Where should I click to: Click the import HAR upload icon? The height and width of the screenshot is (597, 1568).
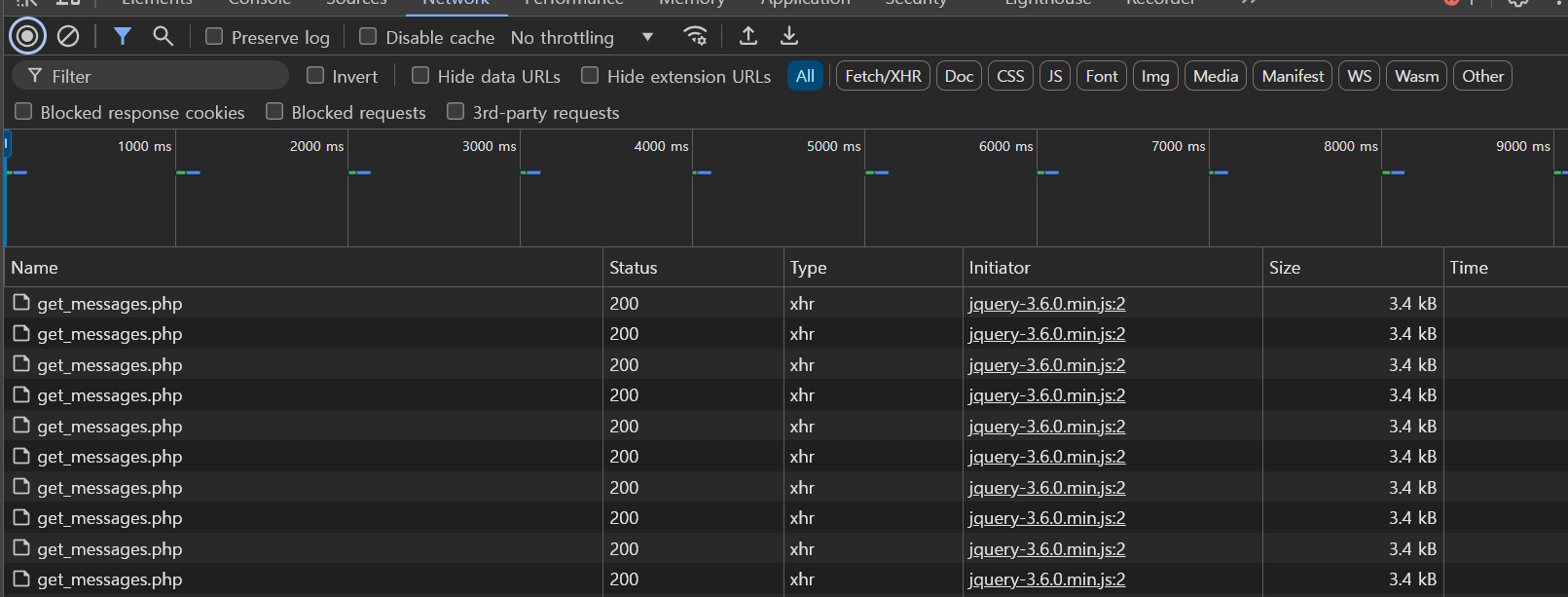tap(748, 36)
